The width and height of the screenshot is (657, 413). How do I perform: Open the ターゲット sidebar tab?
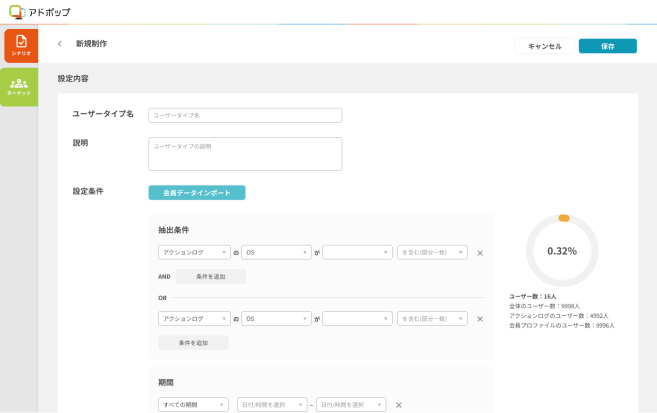pos(19,87)
